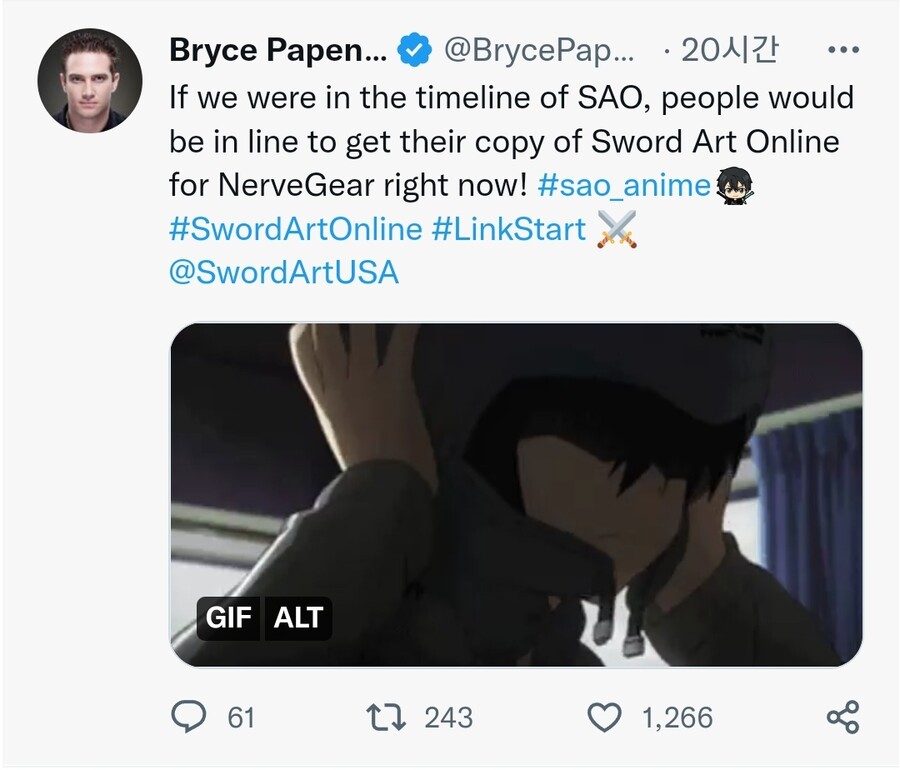Open the share icon menu

pyautogui.click(x=842, y=716)
